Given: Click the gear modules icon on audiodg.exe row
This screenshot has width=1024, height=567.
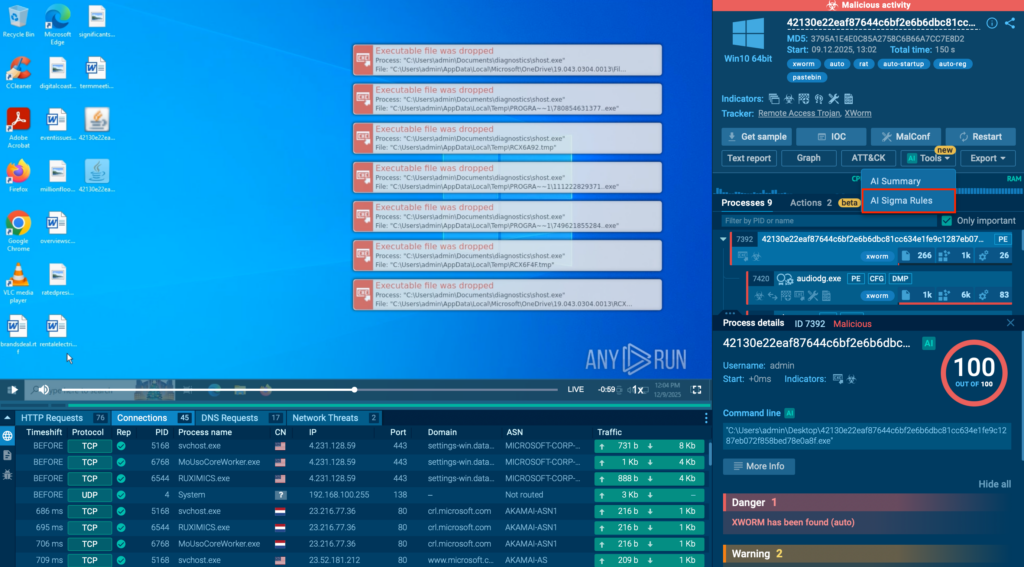Looking at the screenshot, I should (x=984, y=295).
